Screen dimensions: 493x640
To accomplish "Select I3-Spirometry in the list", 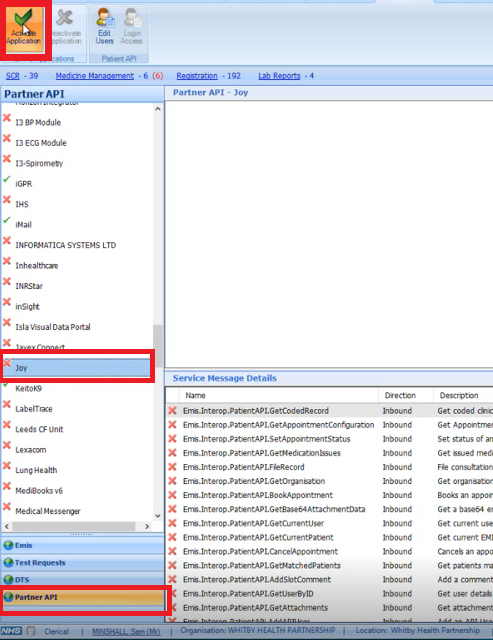I will (x=39, y=163).
